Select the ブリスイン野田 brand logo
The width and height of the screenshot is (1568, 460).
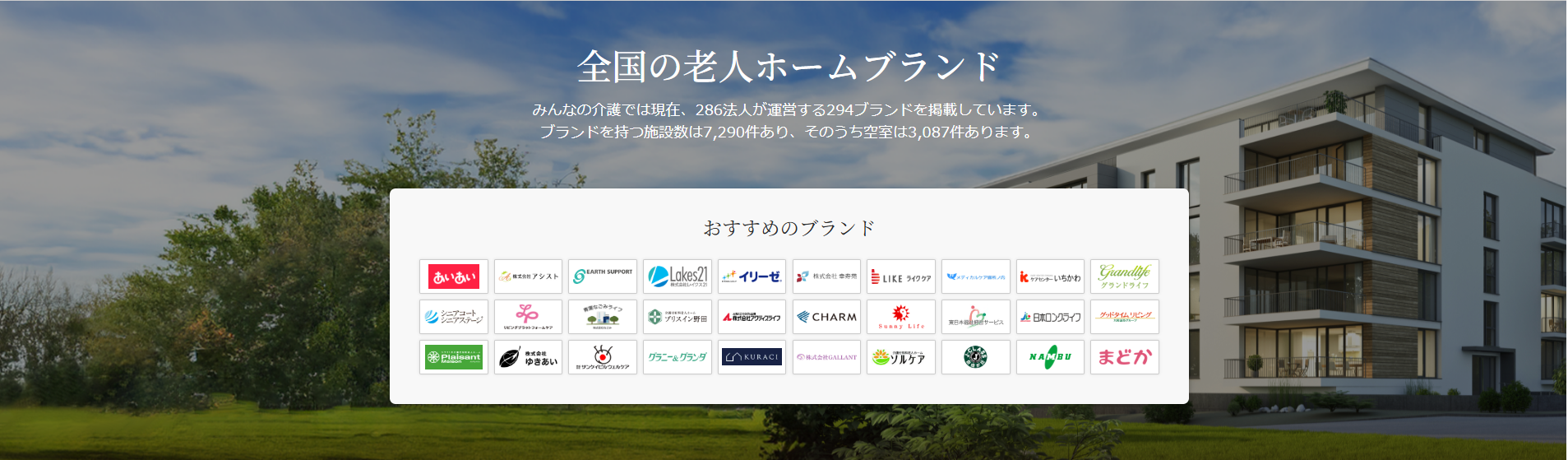[x=678, y=317]
